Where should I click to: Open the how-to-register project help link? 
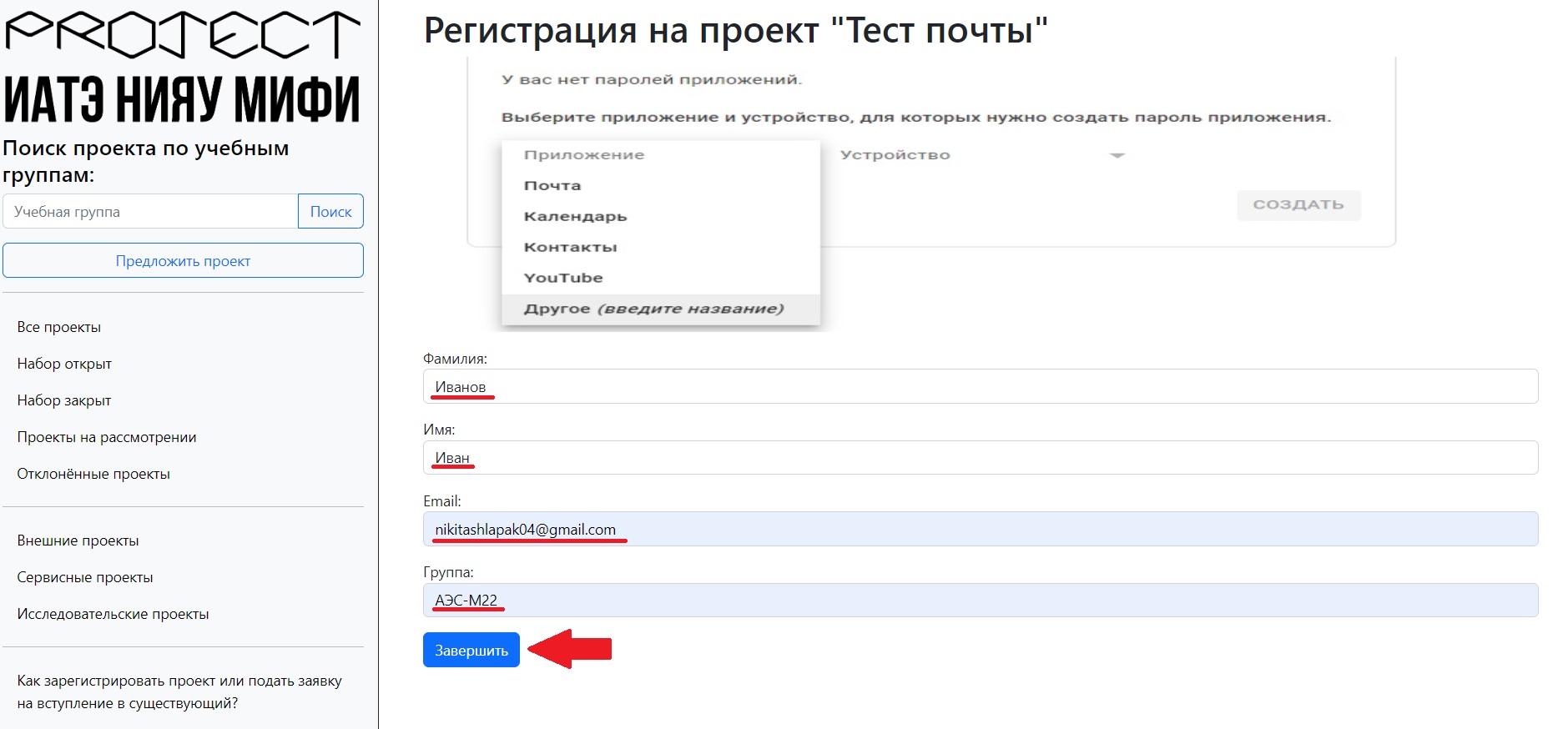179,691
